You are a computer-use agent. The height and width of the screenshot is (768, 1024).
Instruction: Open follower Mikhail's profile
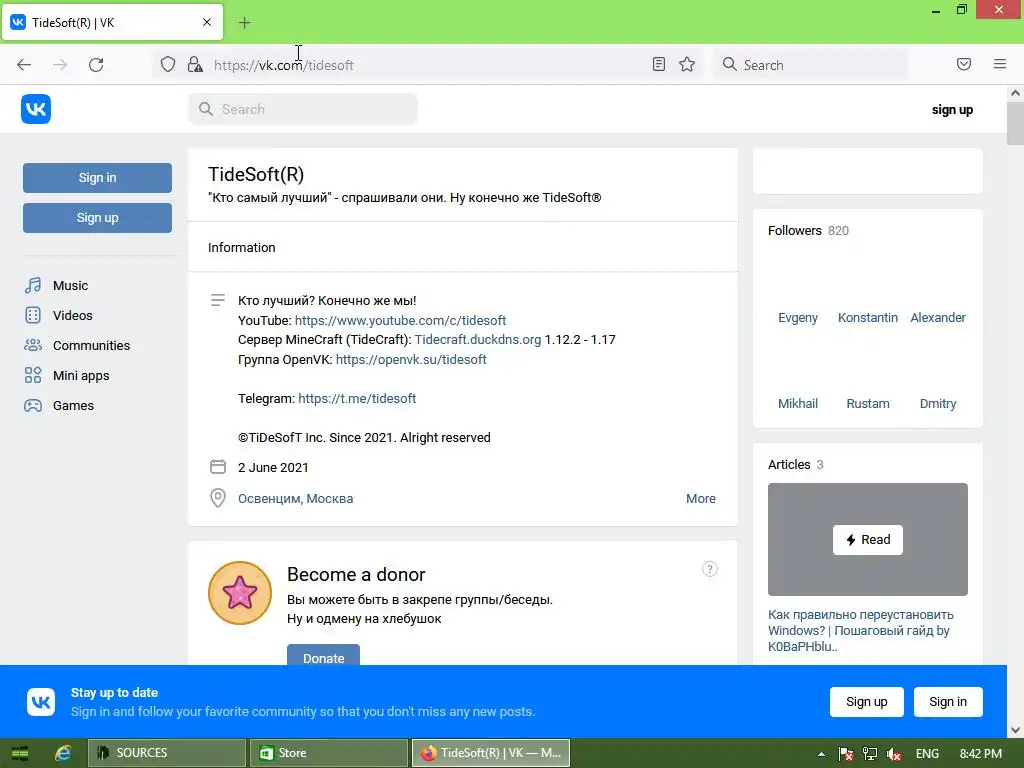pos(798,404)
